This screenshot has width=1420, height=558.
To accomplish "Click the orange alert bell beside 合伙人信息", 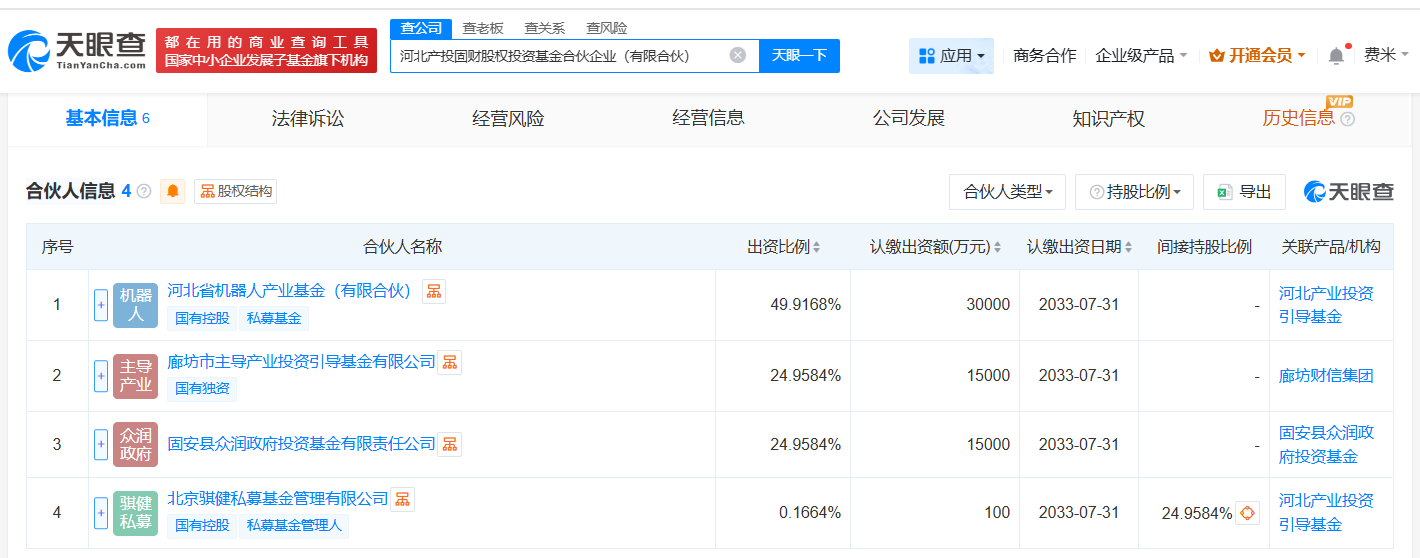I will (173, 191).
